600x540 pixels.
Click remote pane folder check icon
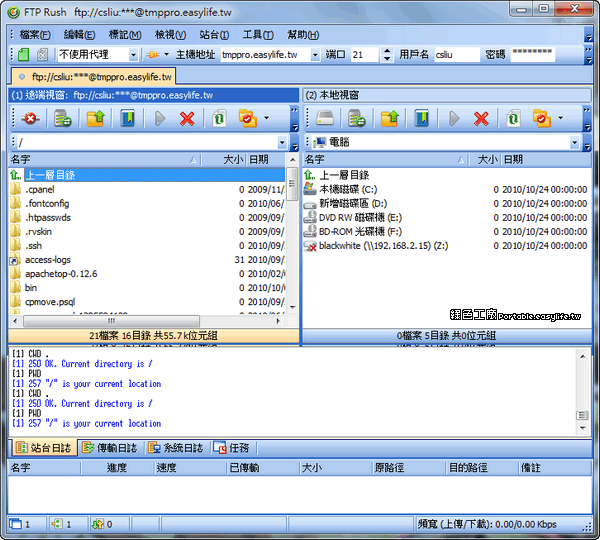click(x=248, y=119)
